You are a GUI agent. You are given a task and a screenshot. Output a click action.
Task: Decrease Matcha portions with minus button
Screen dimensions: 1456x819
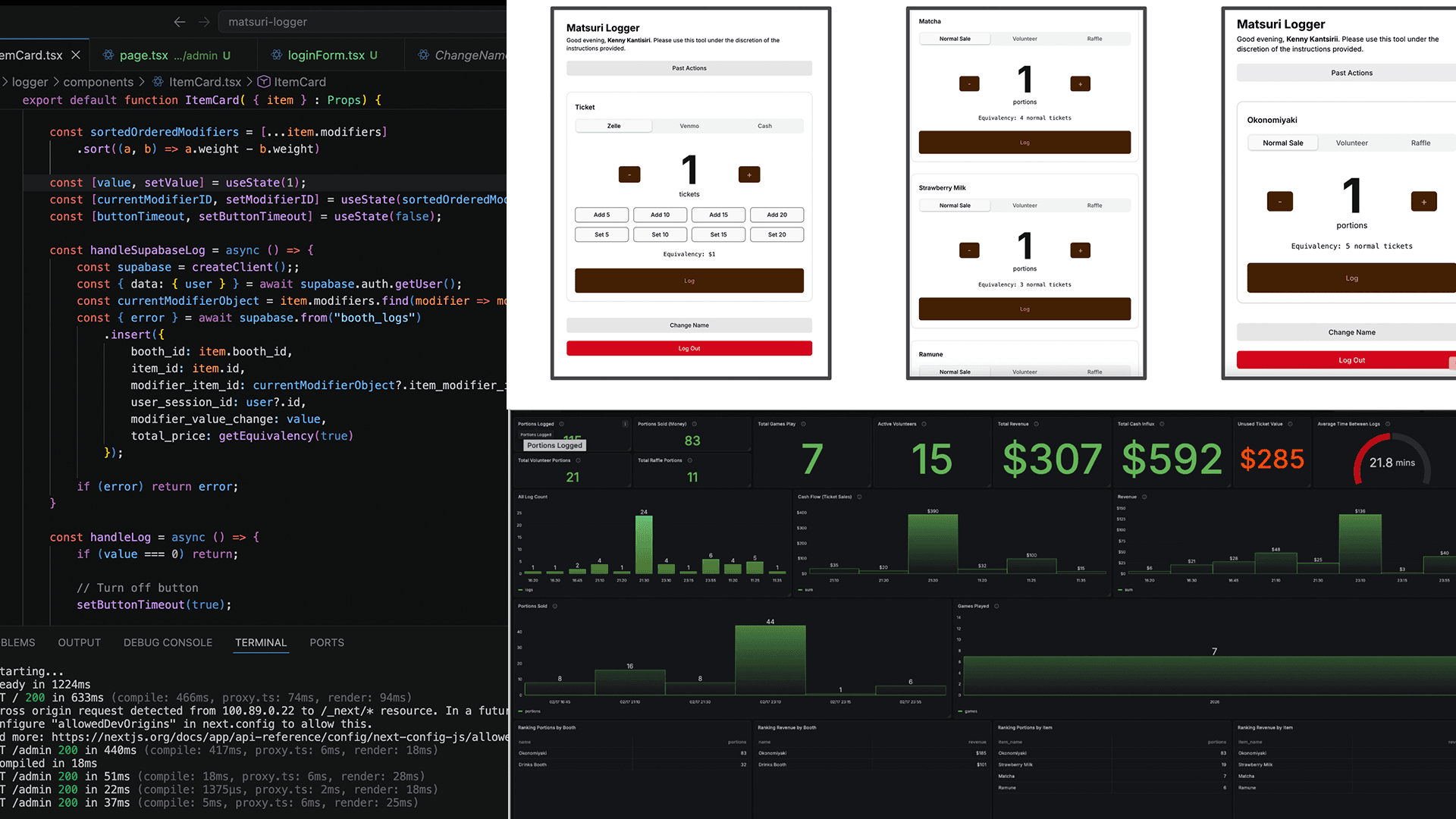coord(969,83)
